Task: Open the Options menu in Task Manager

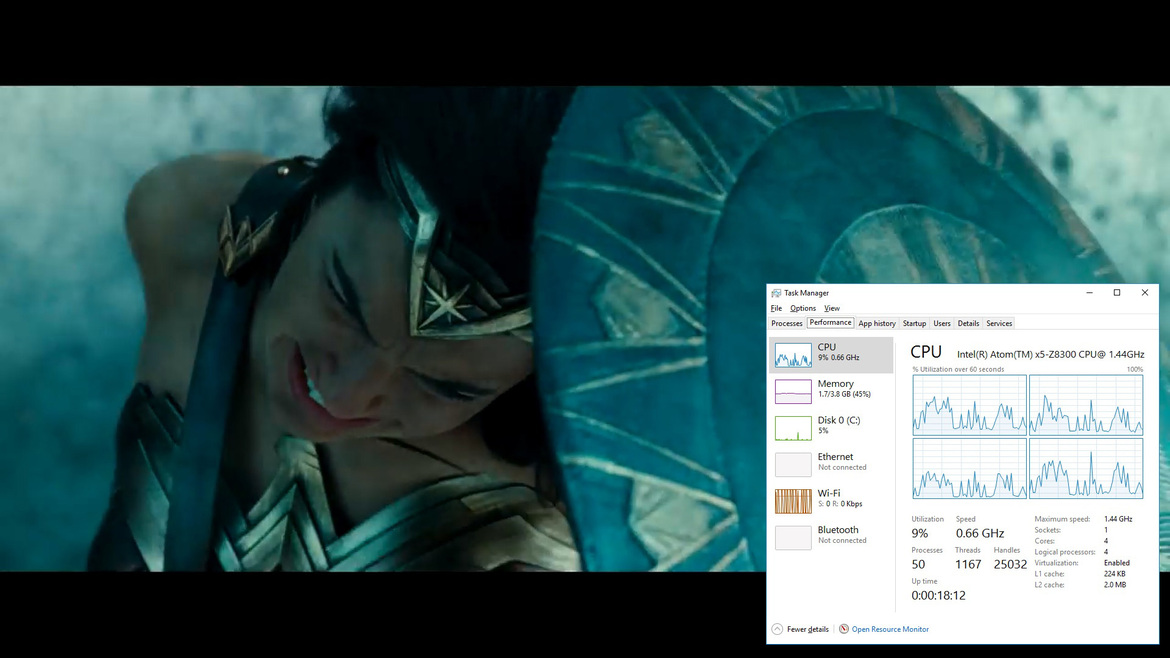Action: (803, 308)
